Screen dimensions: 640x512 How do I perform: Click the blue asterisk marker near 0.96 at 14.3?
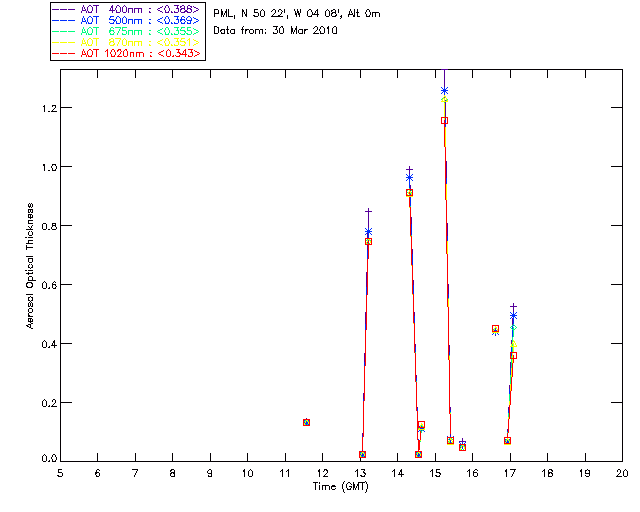coord(409,178)
